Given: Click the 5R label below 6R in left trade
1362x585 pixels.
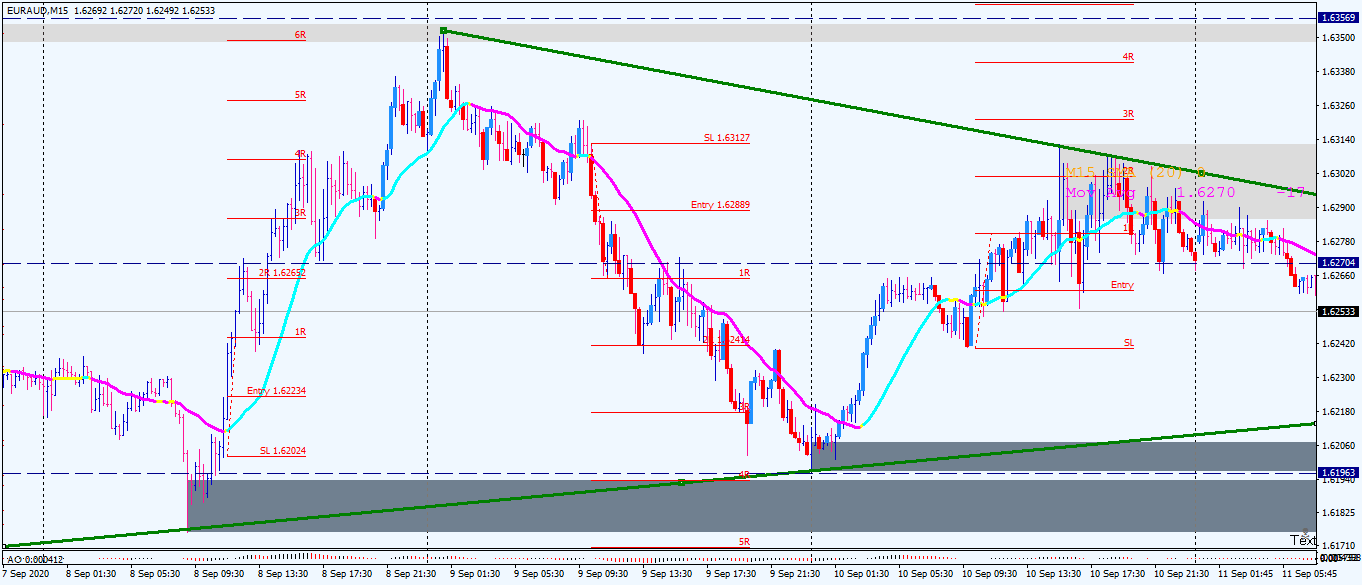Looking at the screenshot, I should [299, 95].
